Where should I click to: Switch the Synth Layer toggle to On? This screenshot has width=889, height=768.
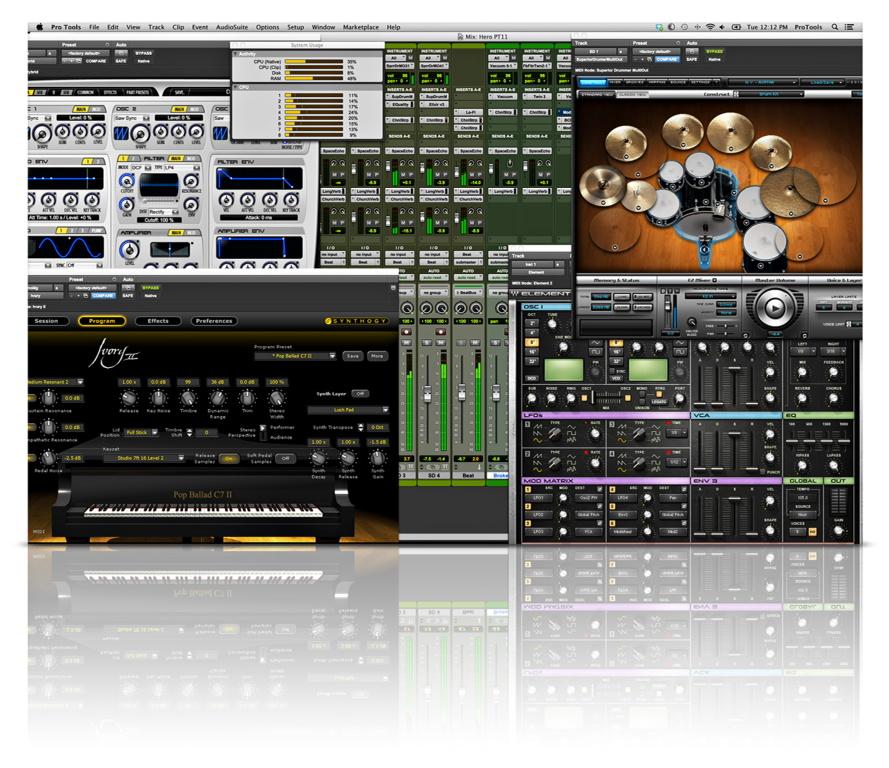click(360, 393)
